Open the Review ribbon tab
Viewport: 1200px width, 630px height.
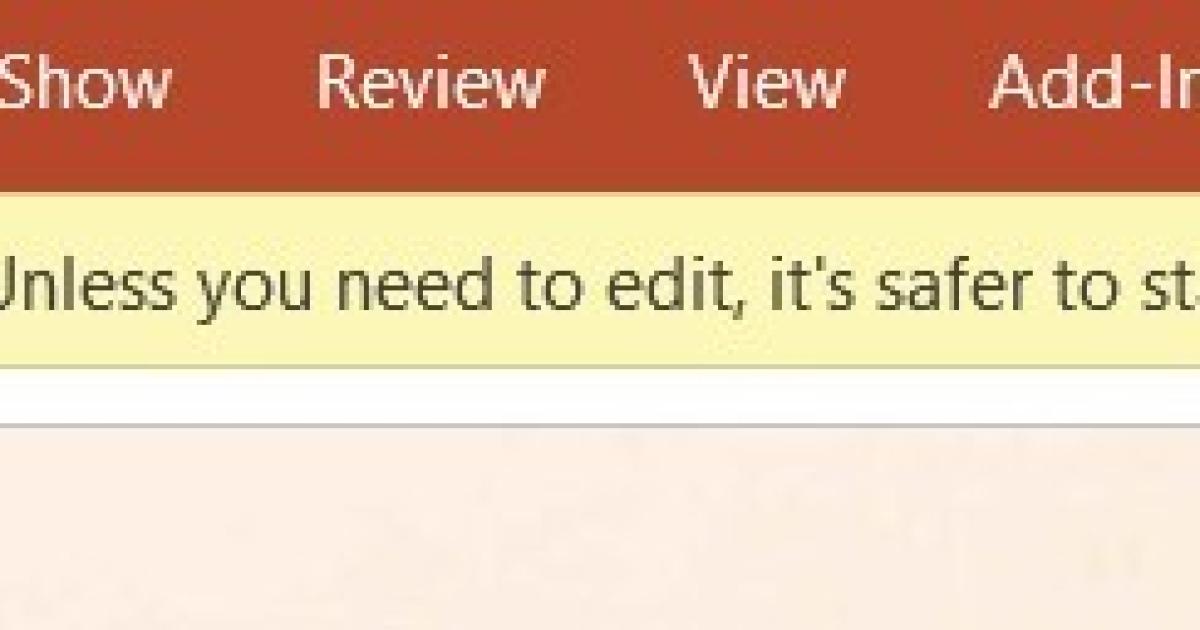click(431, 82)
